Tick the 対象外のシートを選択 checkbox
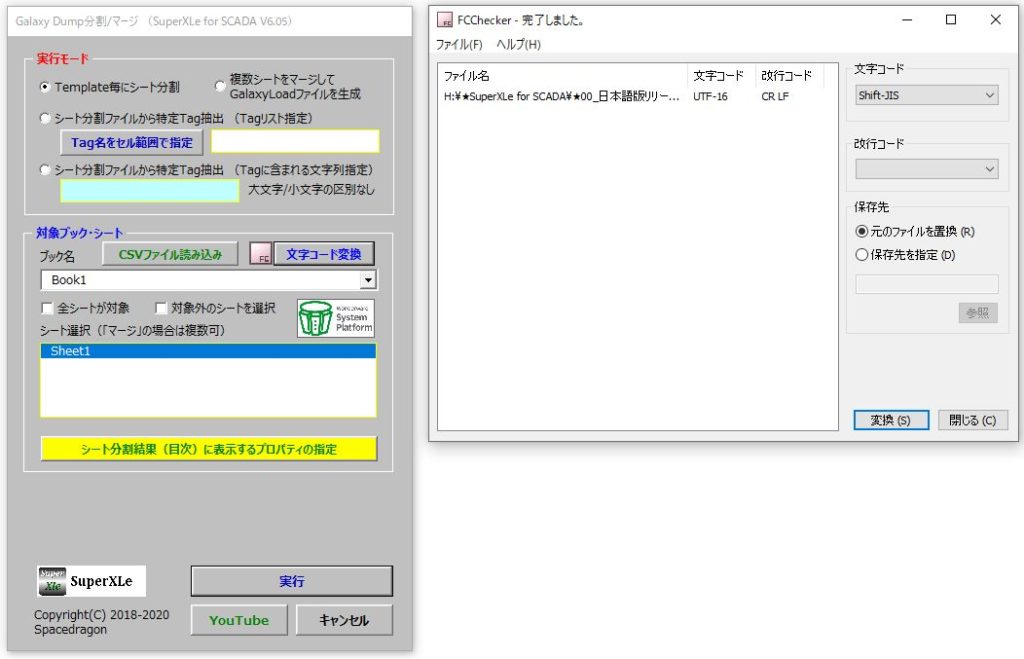Screen dimensions: 1024x659 click(161, 308)
